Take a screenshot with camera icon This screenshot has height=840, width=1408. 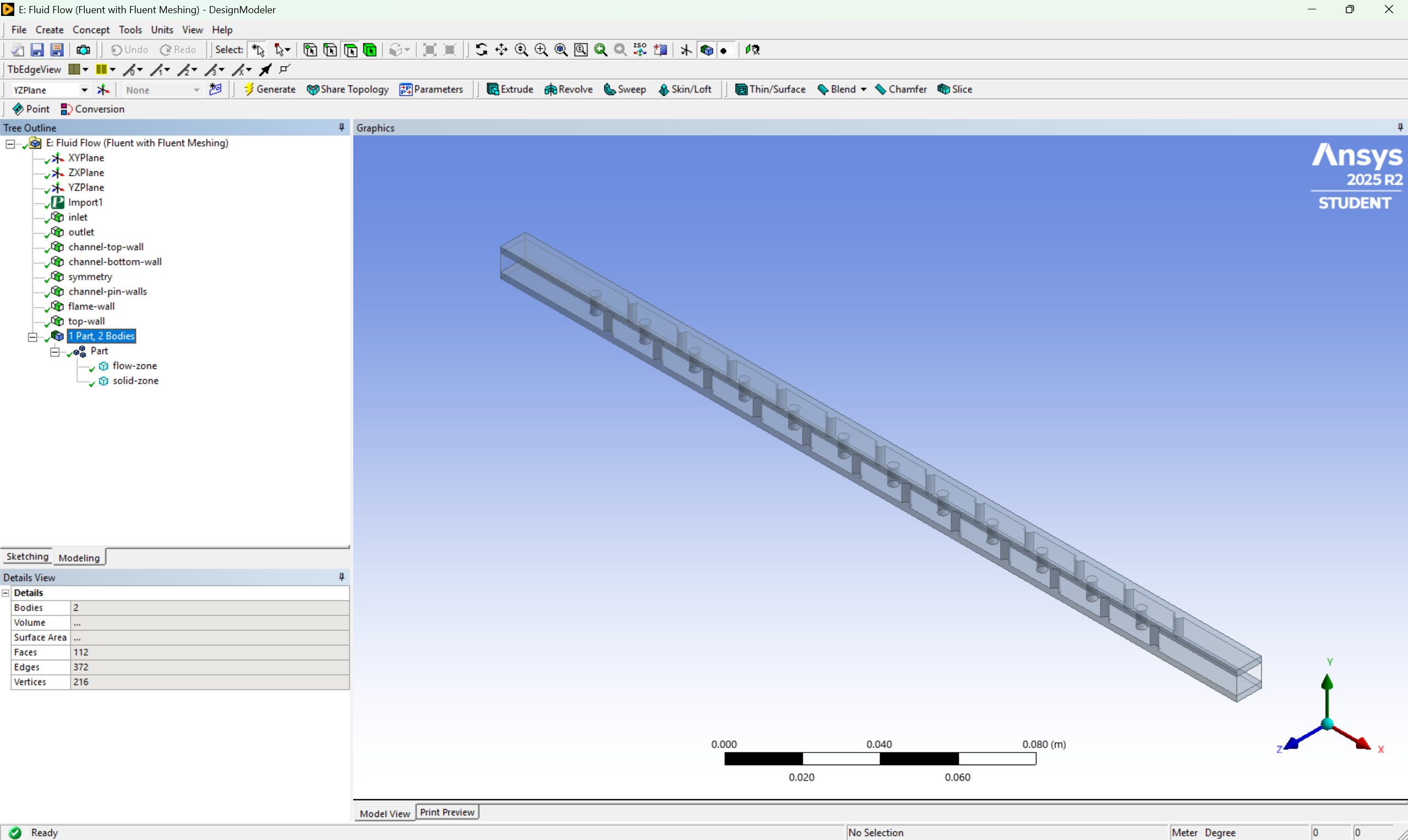tap(83, 50)
